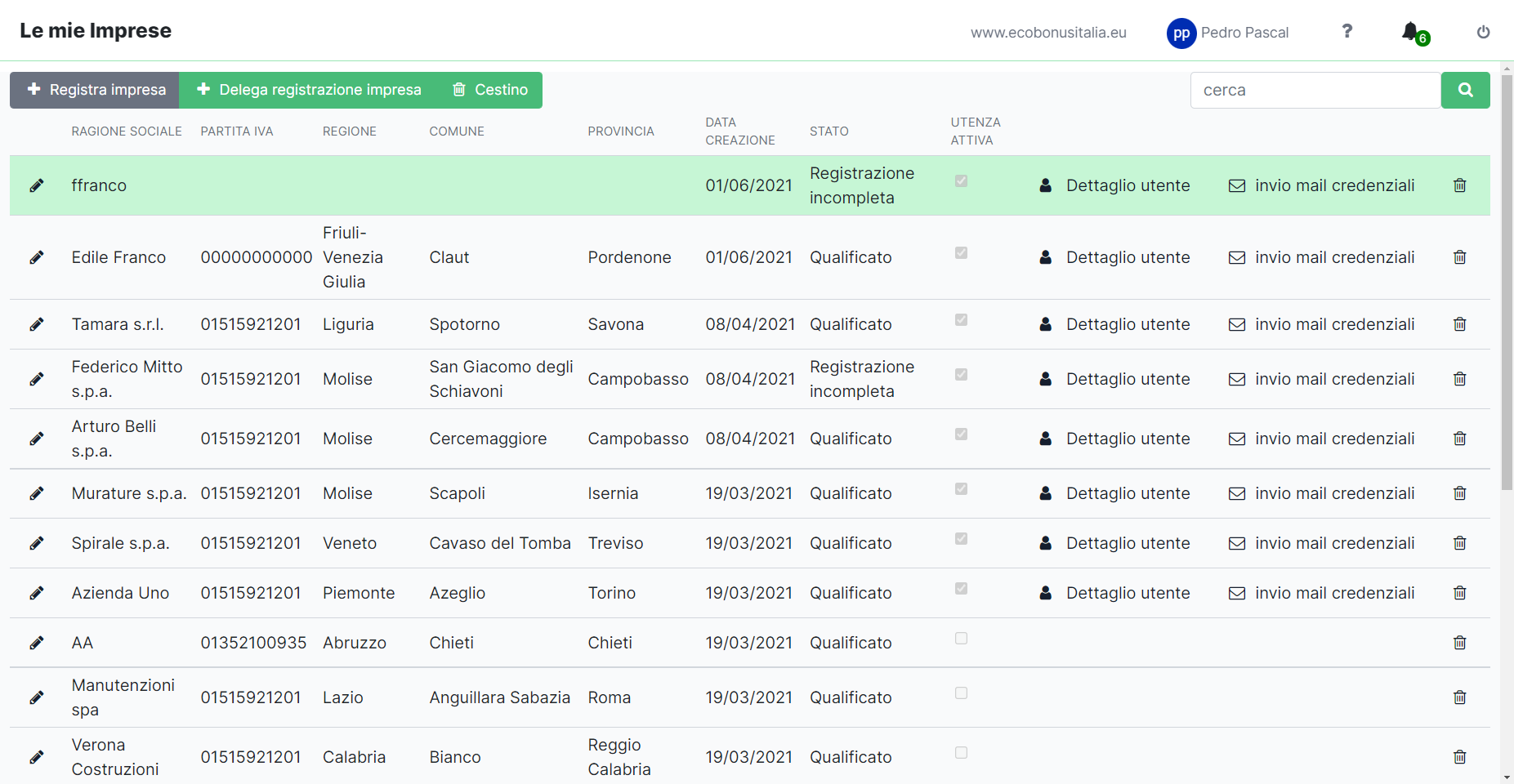1514x784 pixels.
Task: Delete Edile Franco with trash icon
Action: coord(1460,257)
